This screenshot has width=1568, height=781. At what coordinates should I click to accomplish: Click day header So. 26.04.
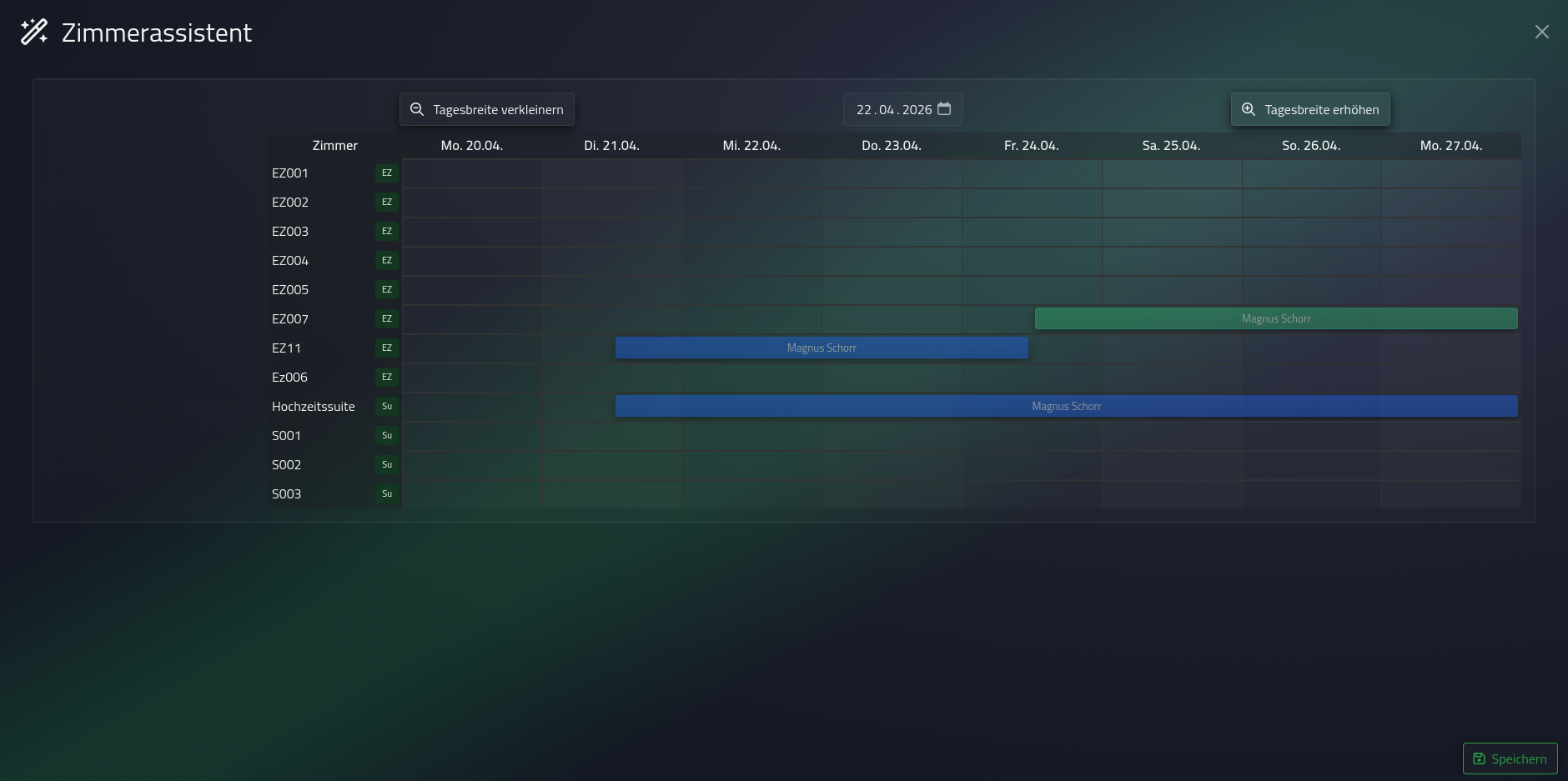[x=1311, y=146]
